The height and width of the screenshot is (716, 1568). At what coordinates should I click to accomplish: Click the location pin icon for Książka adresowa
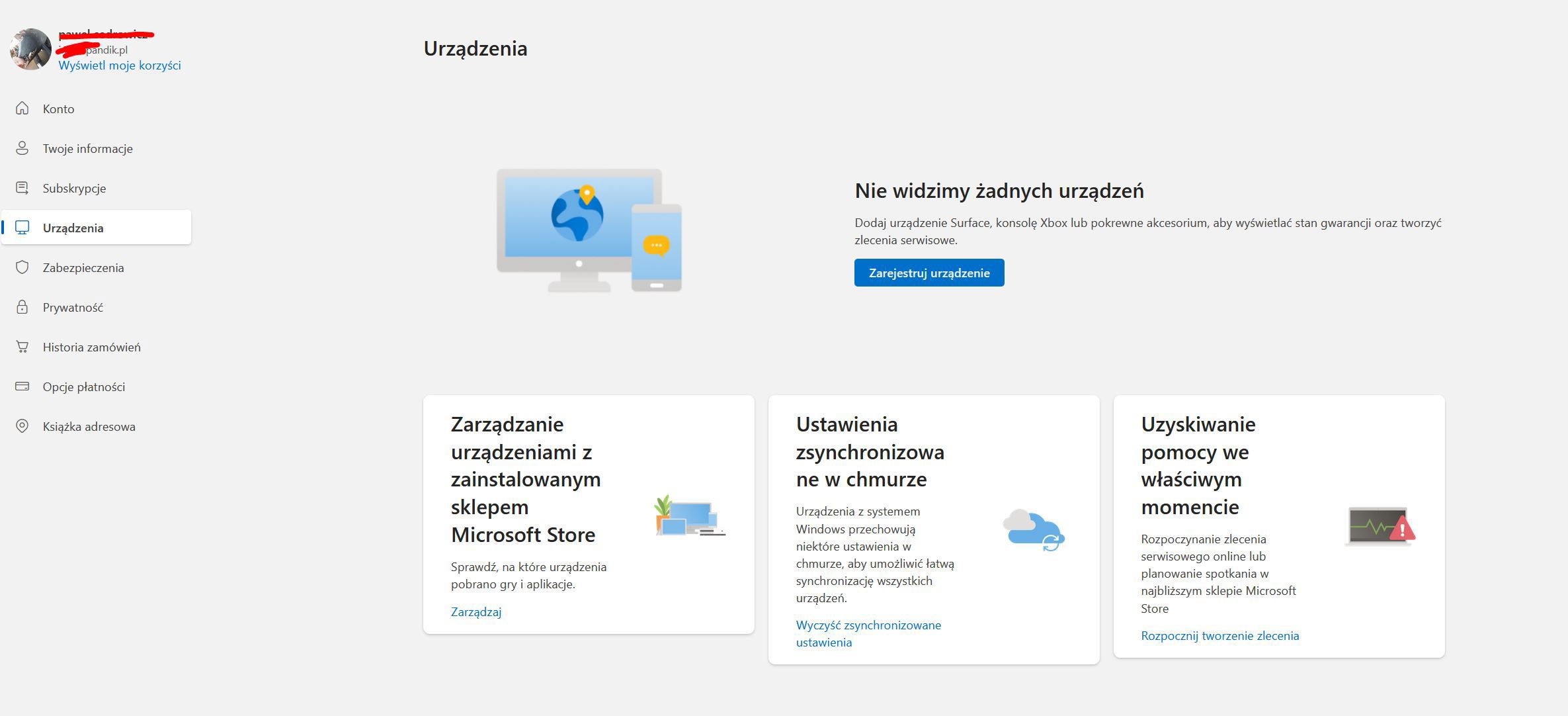pos(22,426)
